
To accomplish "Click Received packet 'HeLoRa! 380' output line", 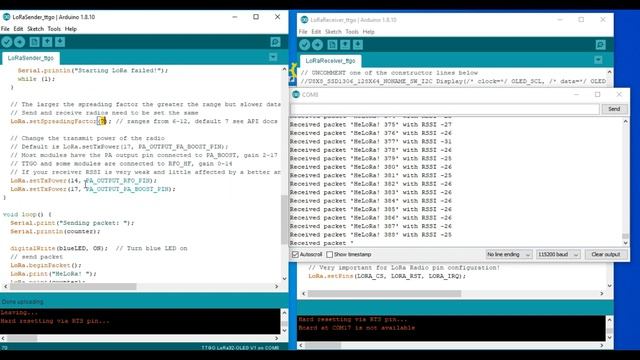I will pyautogui.click(x=371, y=167).
